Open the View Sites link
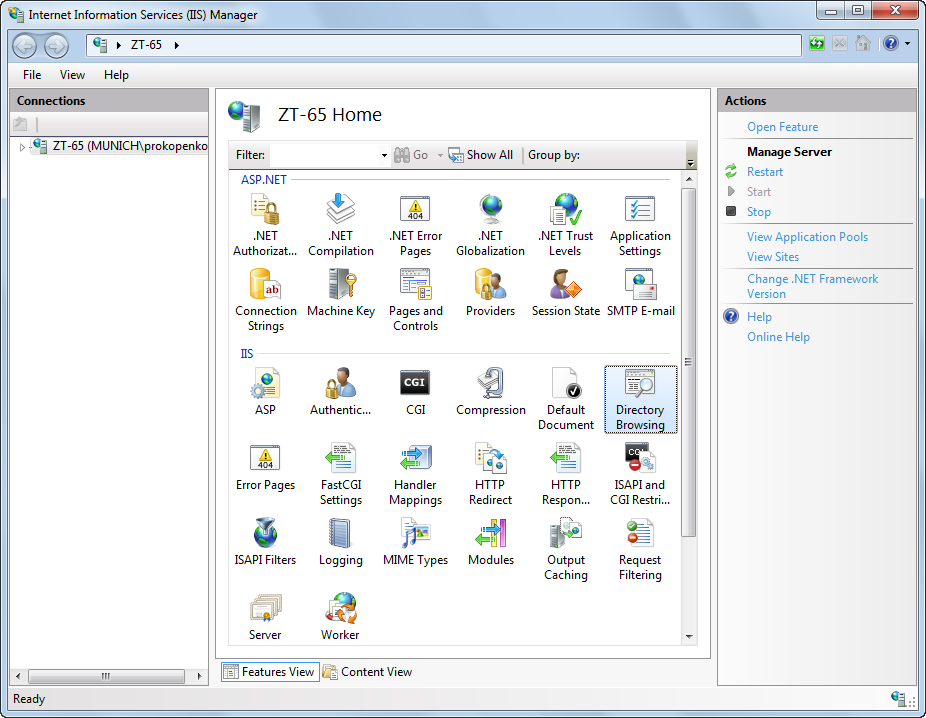The width and height of the screenshot is (926, 718). [772, 257]
